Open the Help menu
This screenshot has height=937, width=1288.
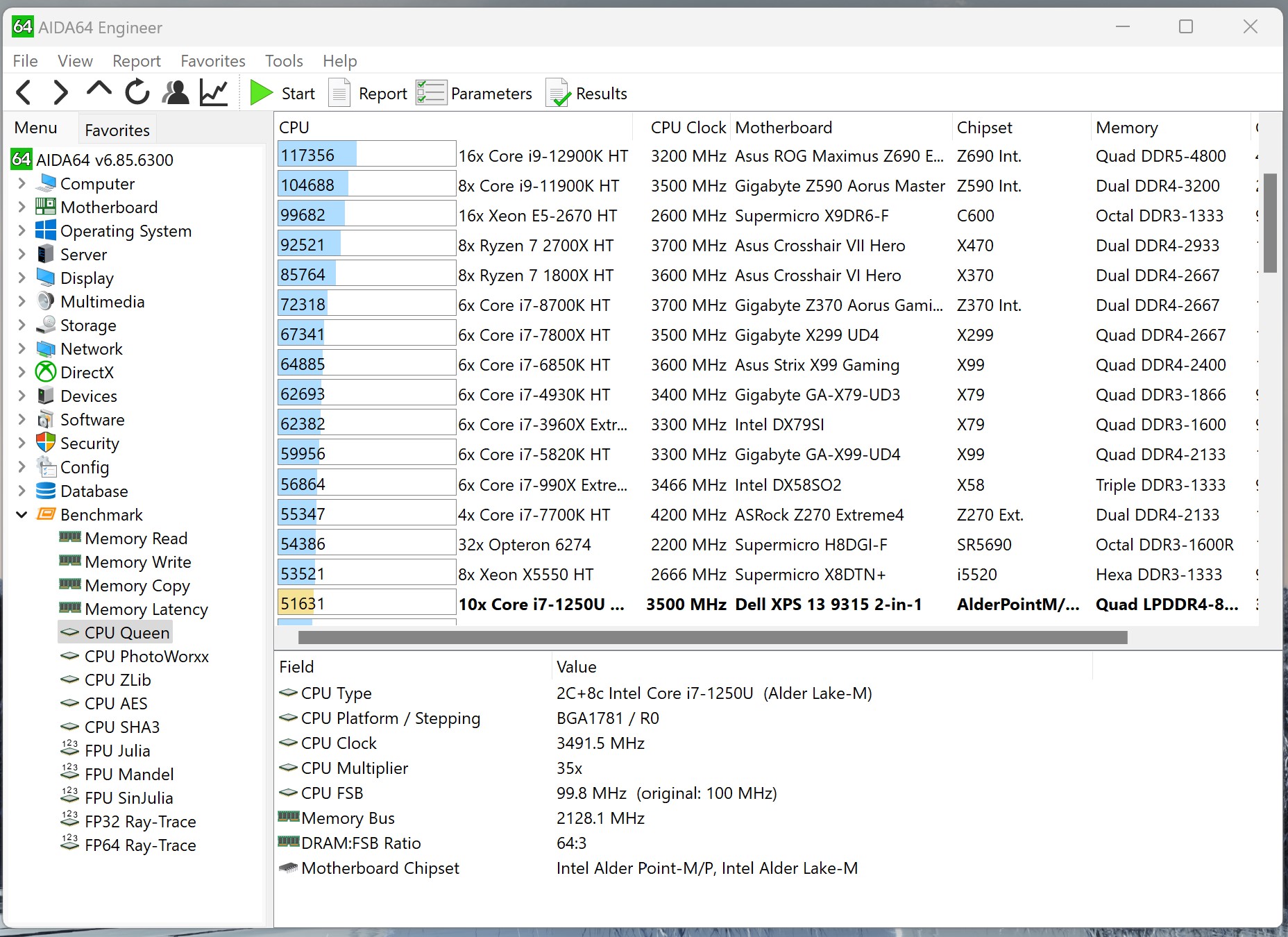click(x=339, y=60)
